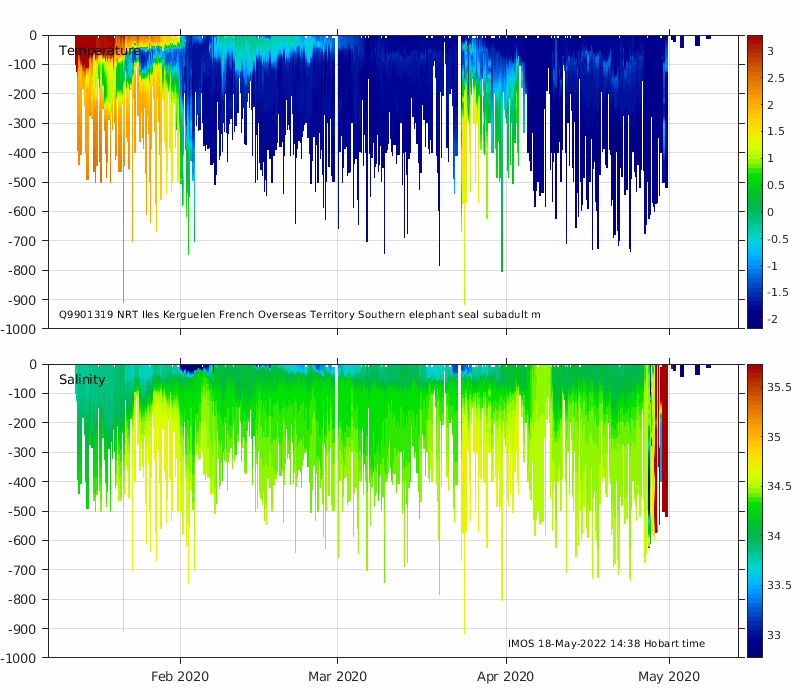Viewport: 800px width, 700px height.
Task: Click the Salinity panel title label
Action: 82,380
